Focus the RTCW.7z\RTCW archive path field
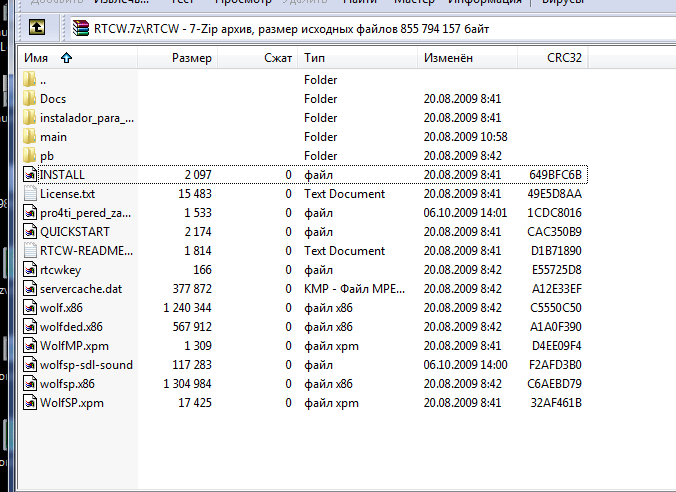This screenshot has width=676, height=492. pos(371,29)
